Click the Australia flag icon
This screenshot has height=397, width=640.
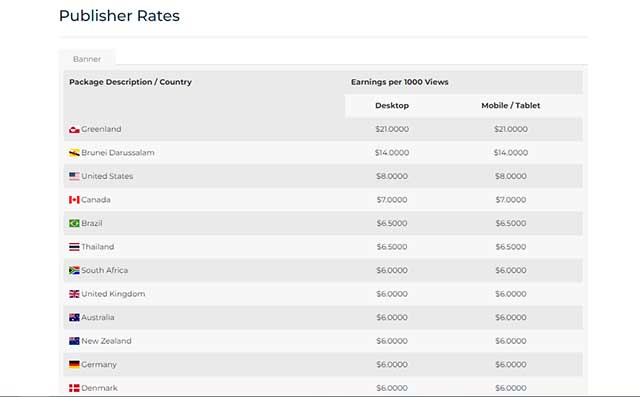[74, 317]
